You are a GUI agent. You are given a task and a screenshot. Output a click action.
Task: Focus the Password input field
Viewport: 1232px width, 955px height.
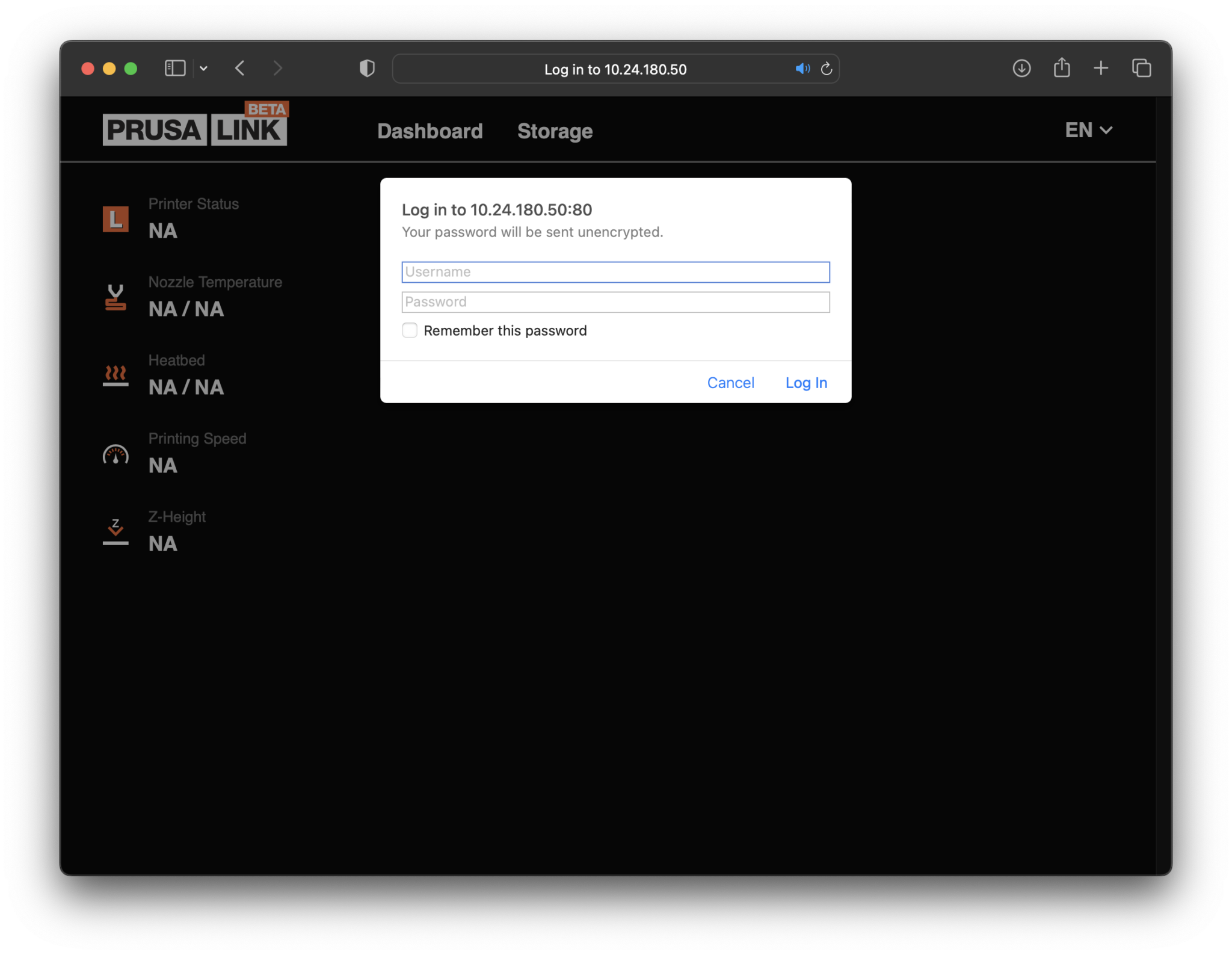click(x=615, y=302)
